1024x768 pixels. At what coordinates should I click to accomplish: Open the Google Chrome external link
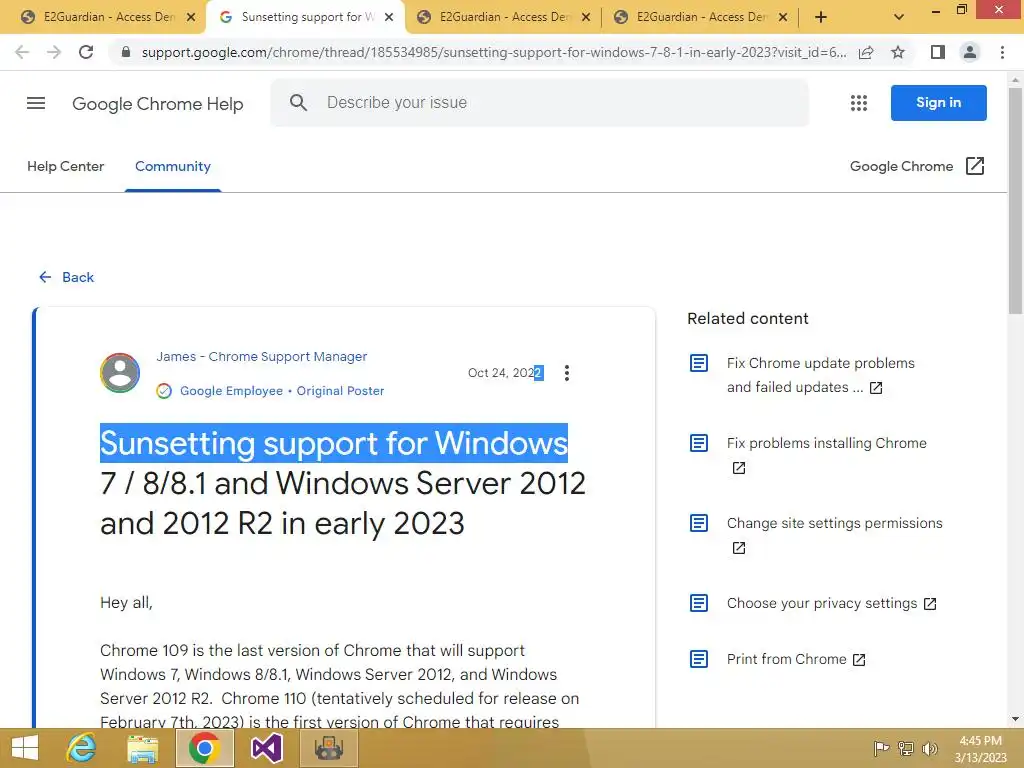pos(917,167)
